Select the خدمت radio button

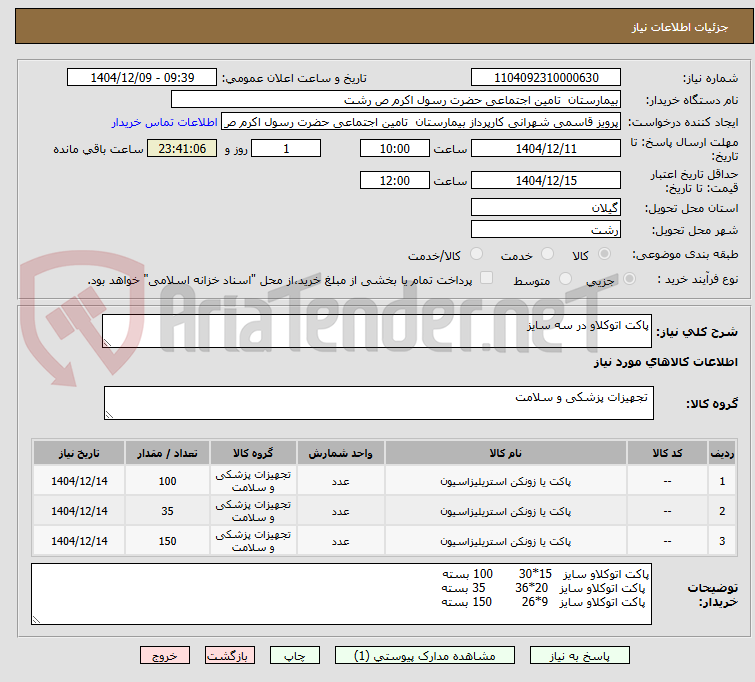pyautogui.click(x=547, y=254)
